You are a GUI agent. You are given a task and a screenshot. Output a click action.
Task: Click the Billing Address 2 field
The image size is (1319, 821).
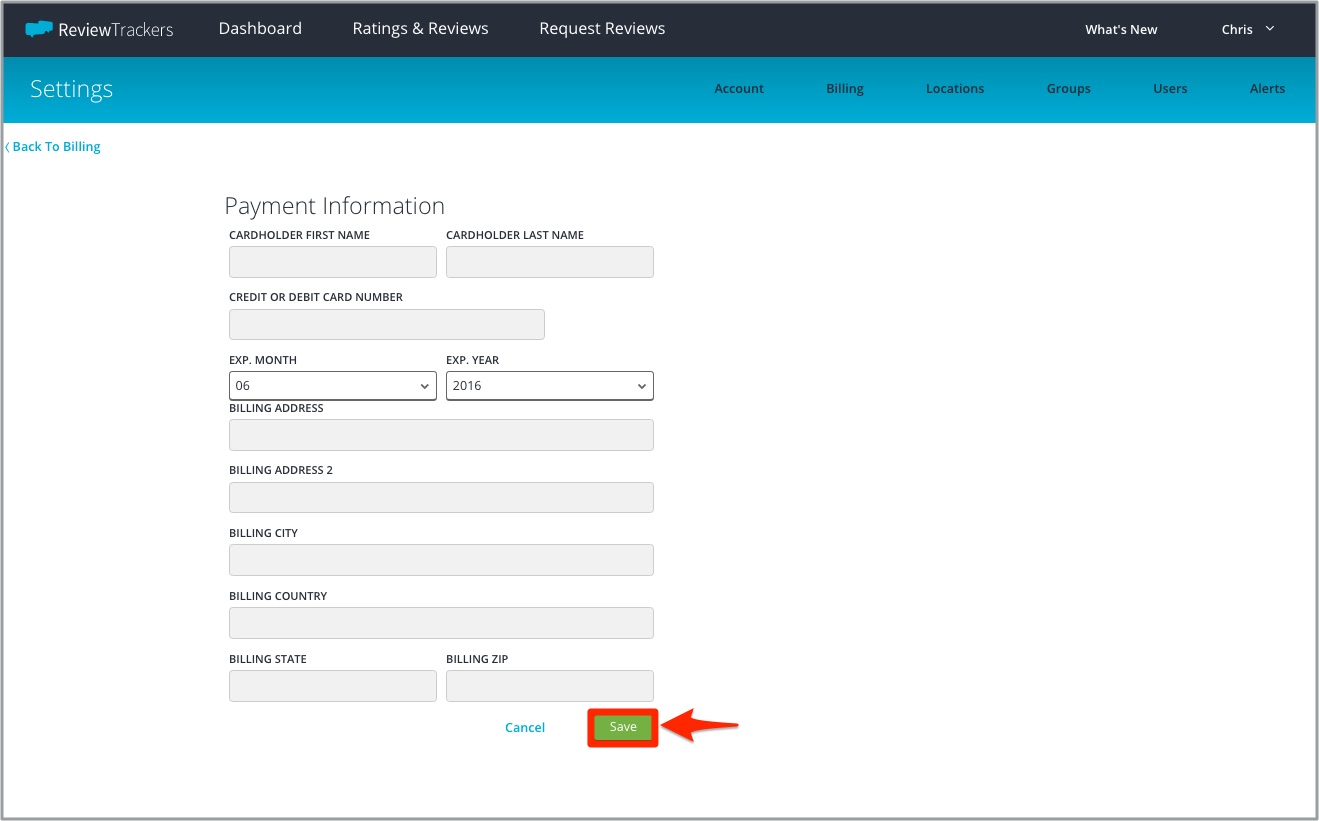pyautogui.click(x=441, y=498)
